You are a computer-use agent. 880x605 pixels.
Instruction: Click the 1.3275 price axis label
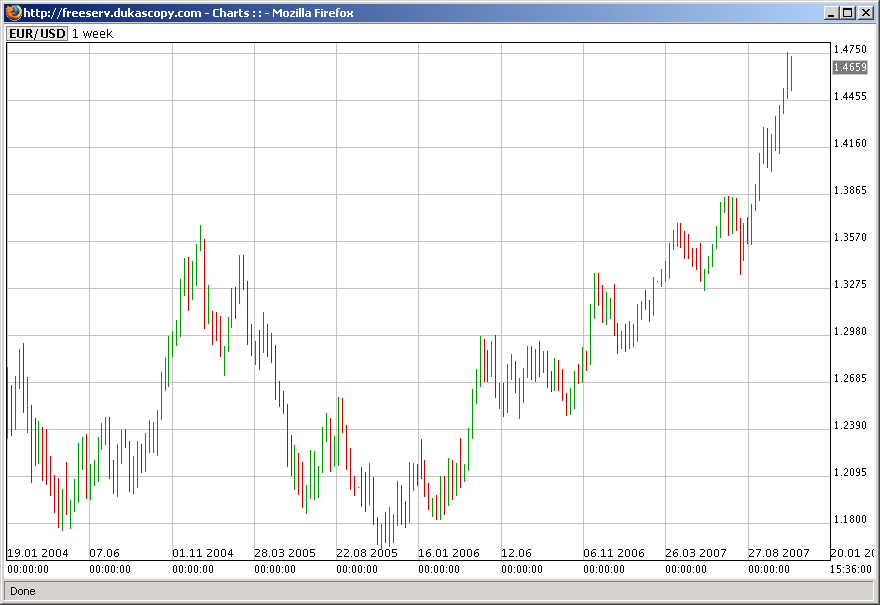850,285
